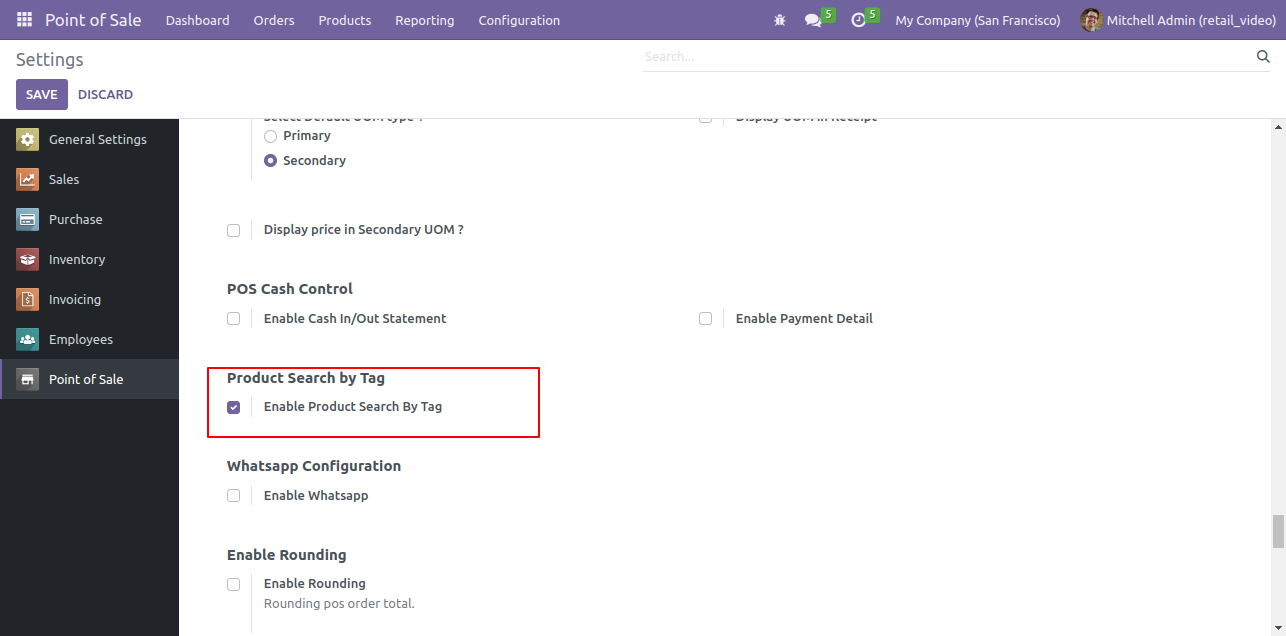
Task: Select the Secondary UOM radio option
Action: point(270,161)
